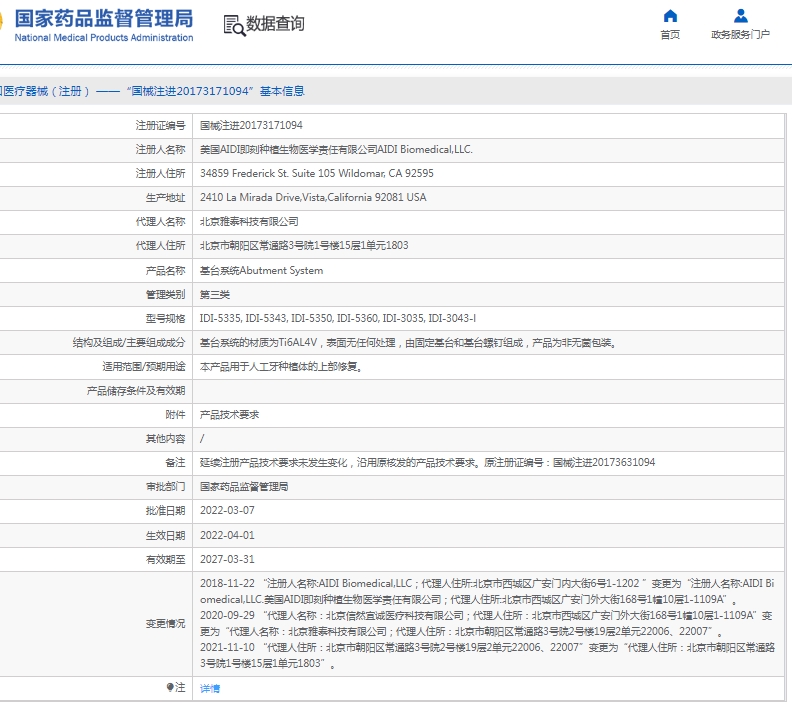Select agent name 北京雅泰科技有限公司
This screenshot has height=707, width=792.
pos(249,222)
